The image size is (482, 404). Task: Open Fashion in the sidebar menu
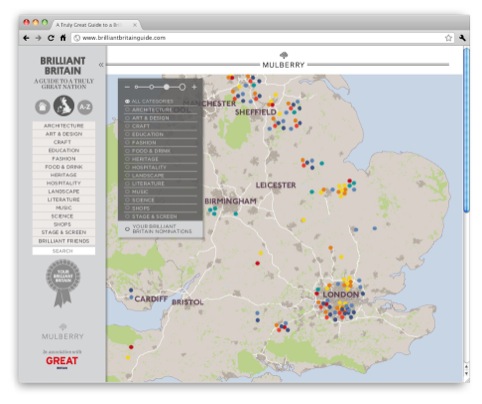[x=64, y=159]
